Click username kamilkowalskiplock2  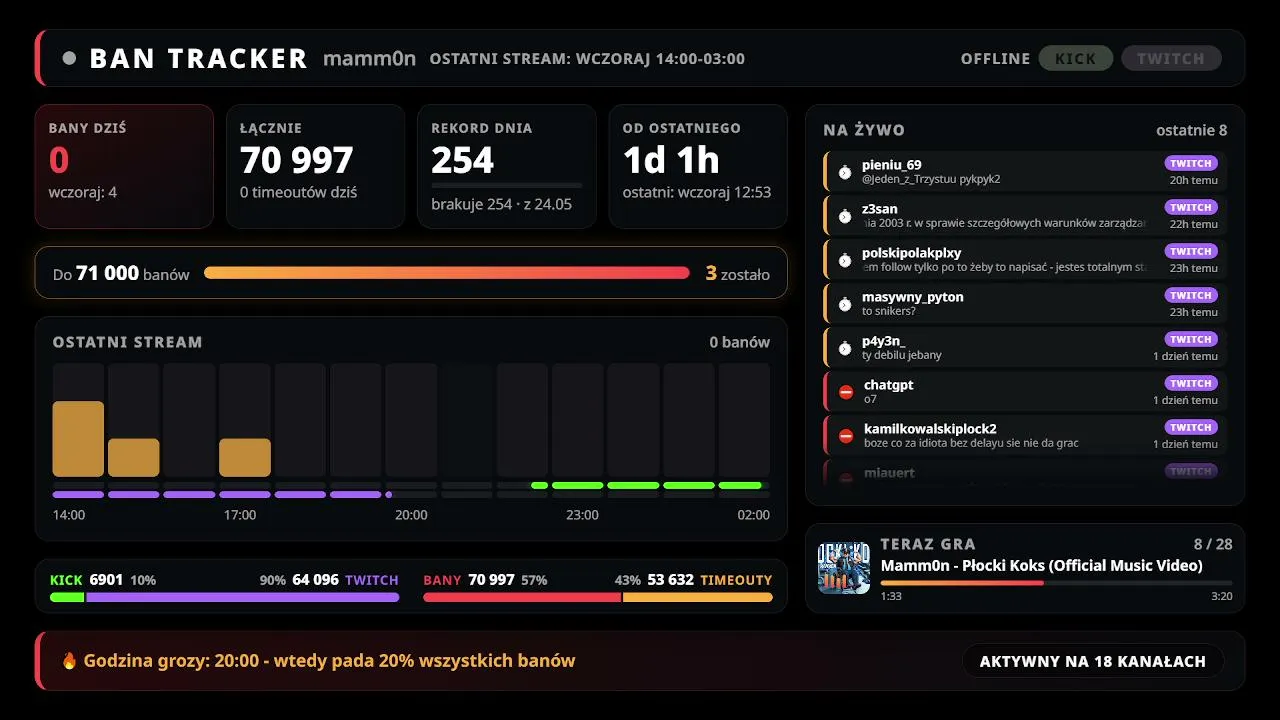pos(930,429)
